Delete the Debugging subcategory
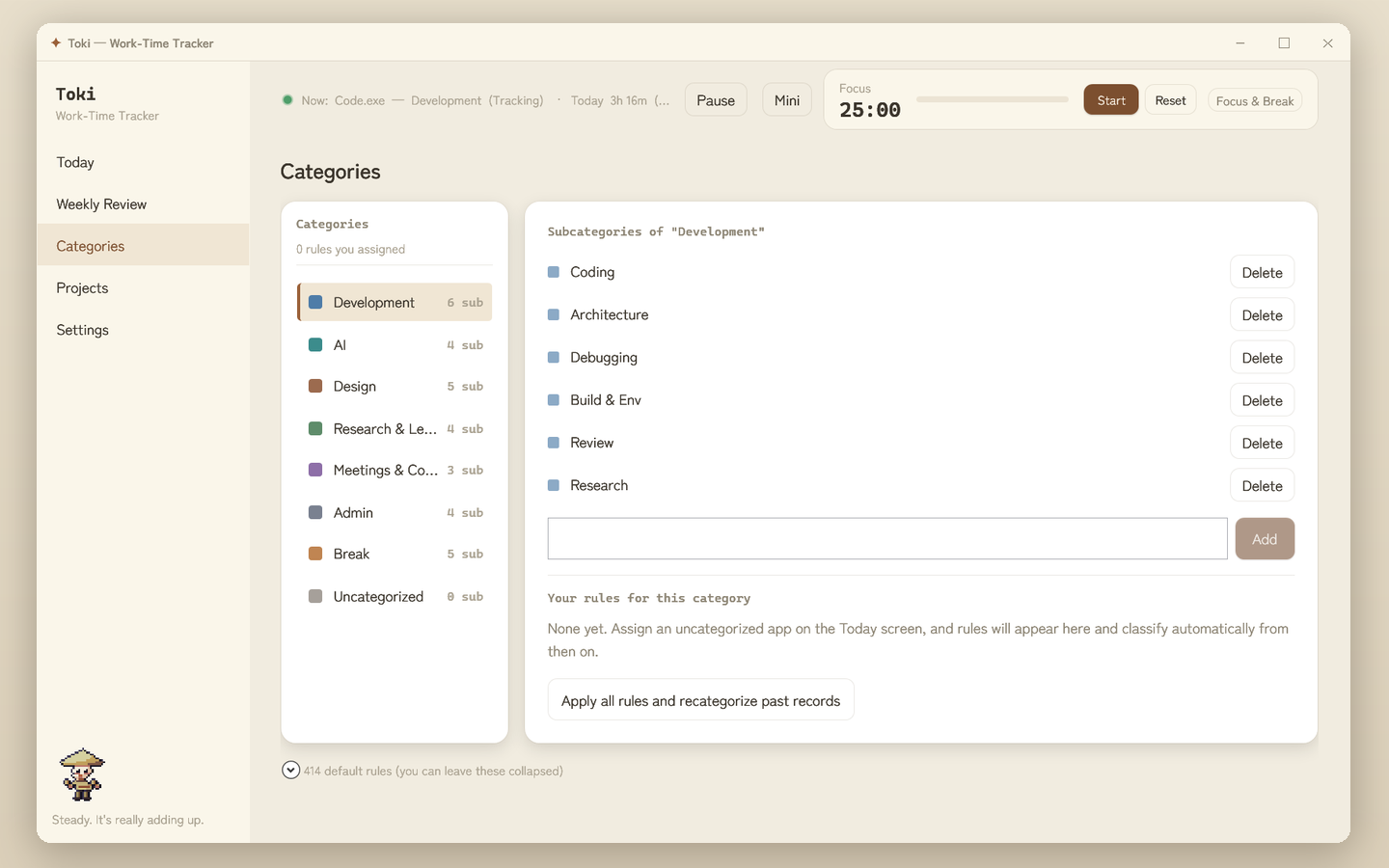The width and height of the screenshot is (1389, 868). point(1262,357)
